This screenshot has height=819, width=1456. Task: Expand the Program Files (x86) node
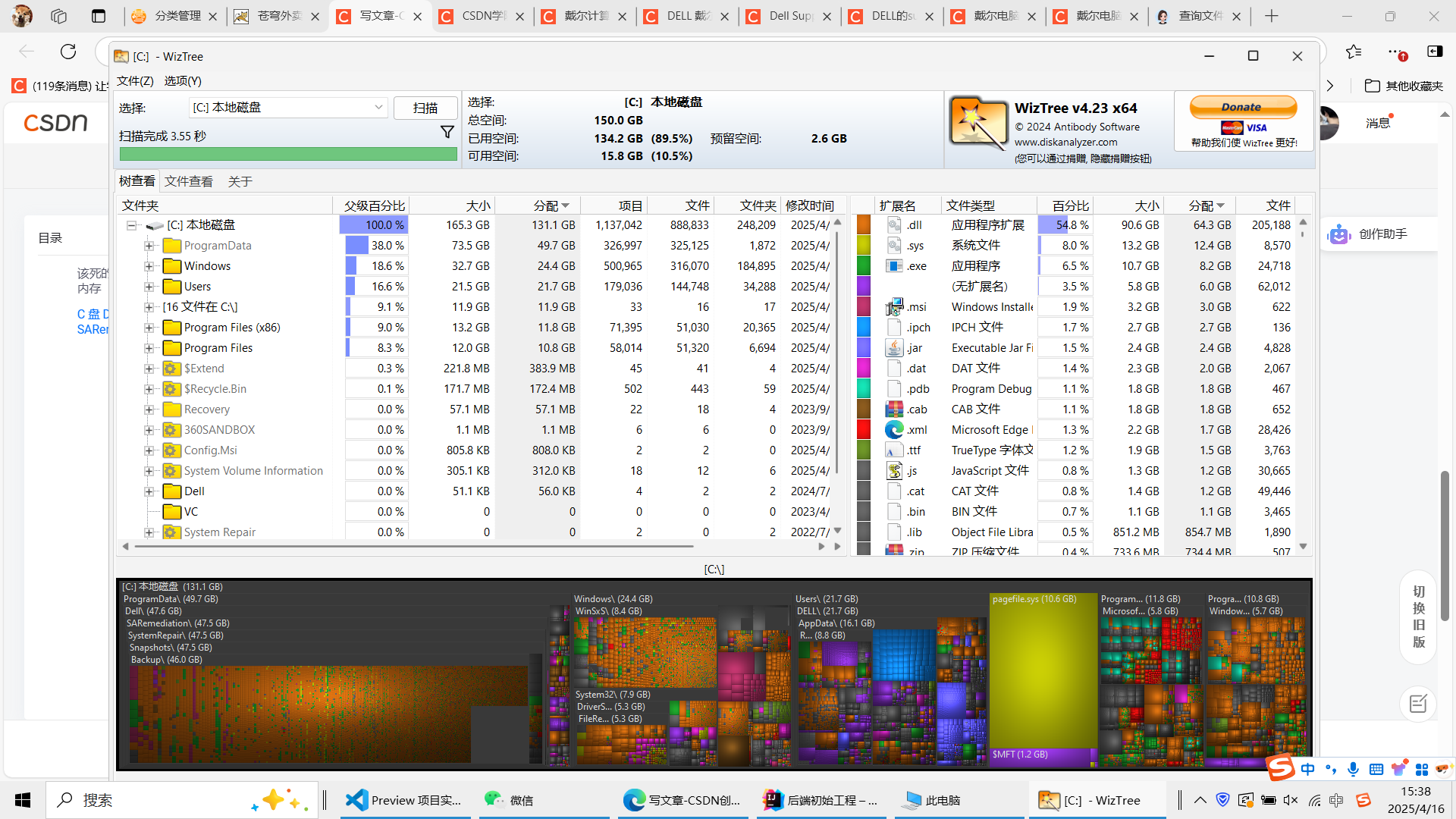[149, 328]
